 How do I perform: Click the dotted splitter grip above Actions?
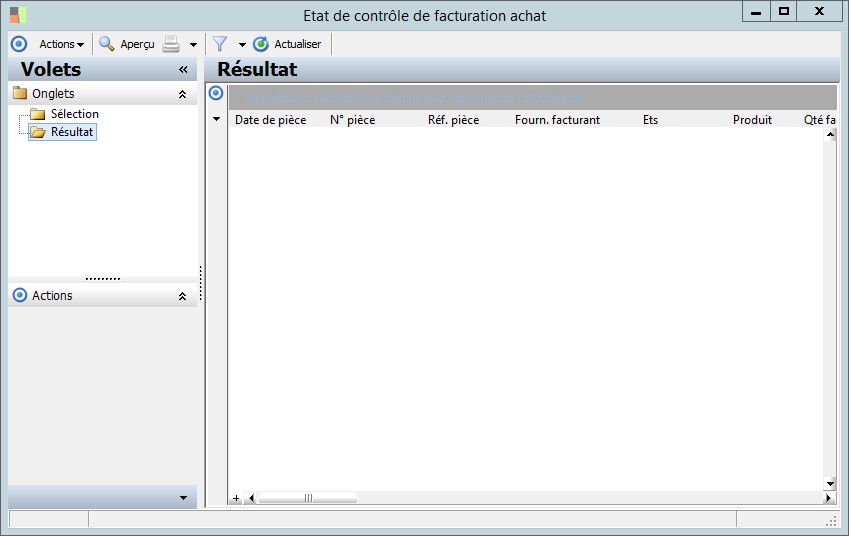(103, 279)
